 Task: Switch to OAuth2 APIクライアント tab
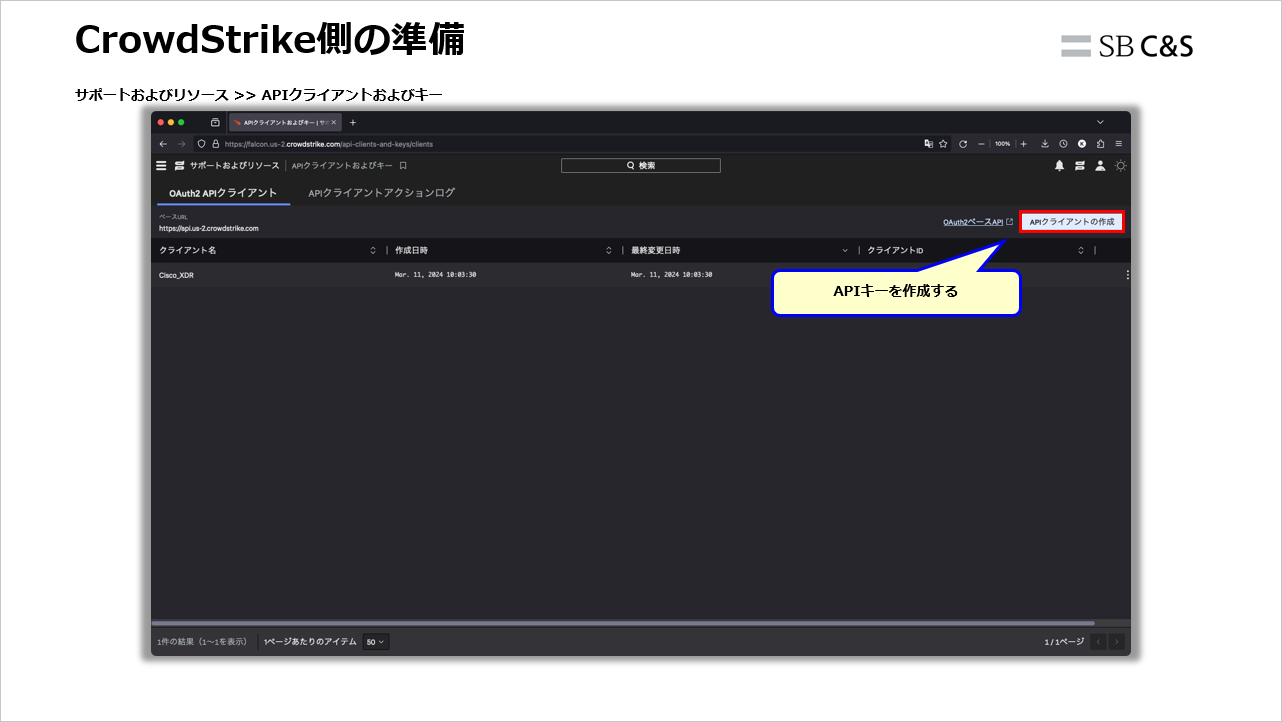(223, 193)
